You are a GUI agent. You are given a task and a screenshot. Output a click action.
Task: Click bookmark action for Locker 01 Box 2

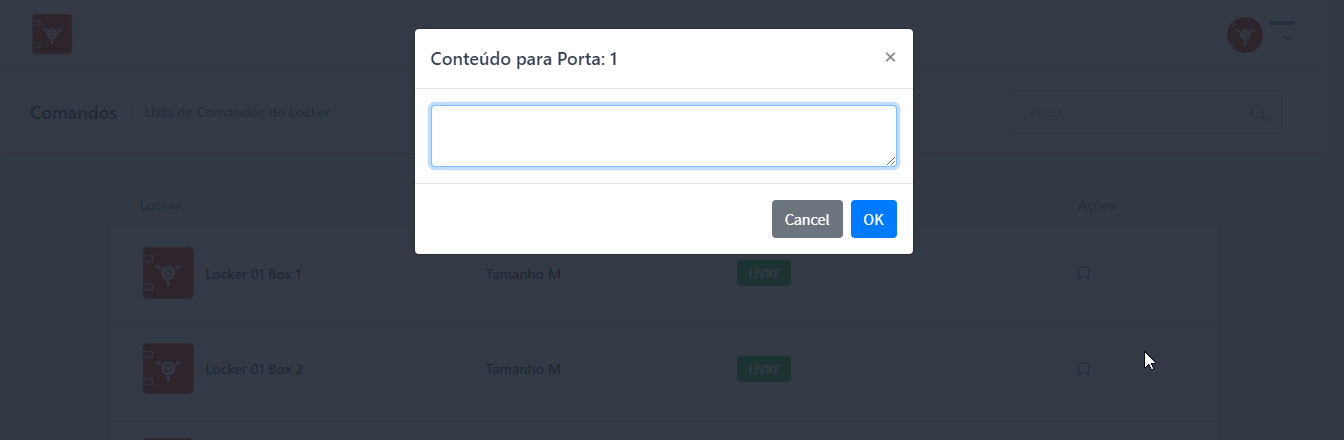point(1083,369)
